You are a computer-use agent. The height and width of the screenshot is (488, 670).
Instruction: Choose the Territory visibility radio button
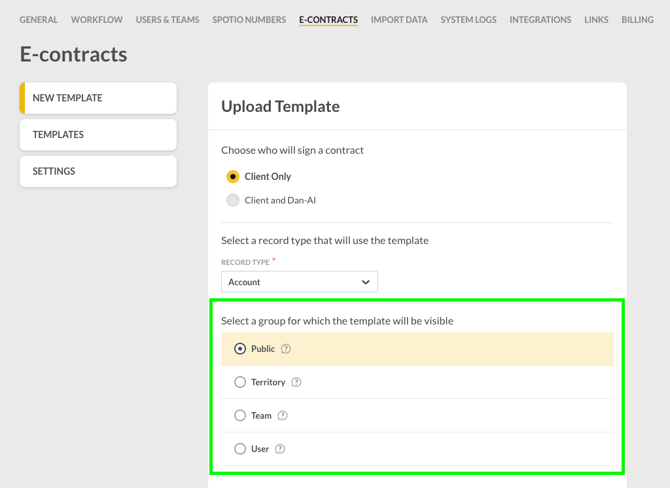coord(240,382)
